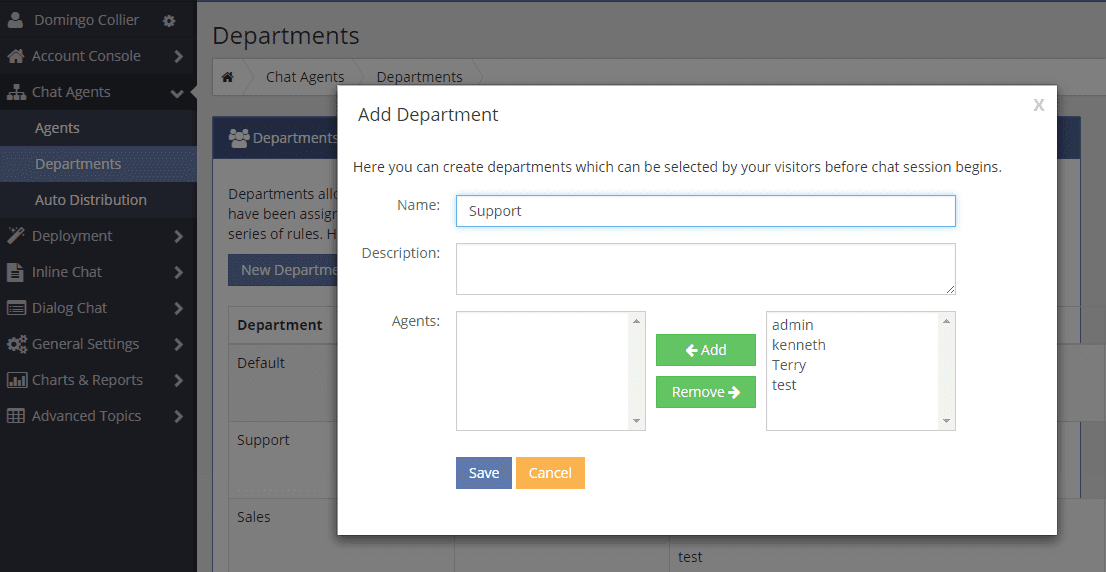This screenshot has height=572, width=1106.
Task: Click the Inline Chat document icon
Action: coord(16,272)
